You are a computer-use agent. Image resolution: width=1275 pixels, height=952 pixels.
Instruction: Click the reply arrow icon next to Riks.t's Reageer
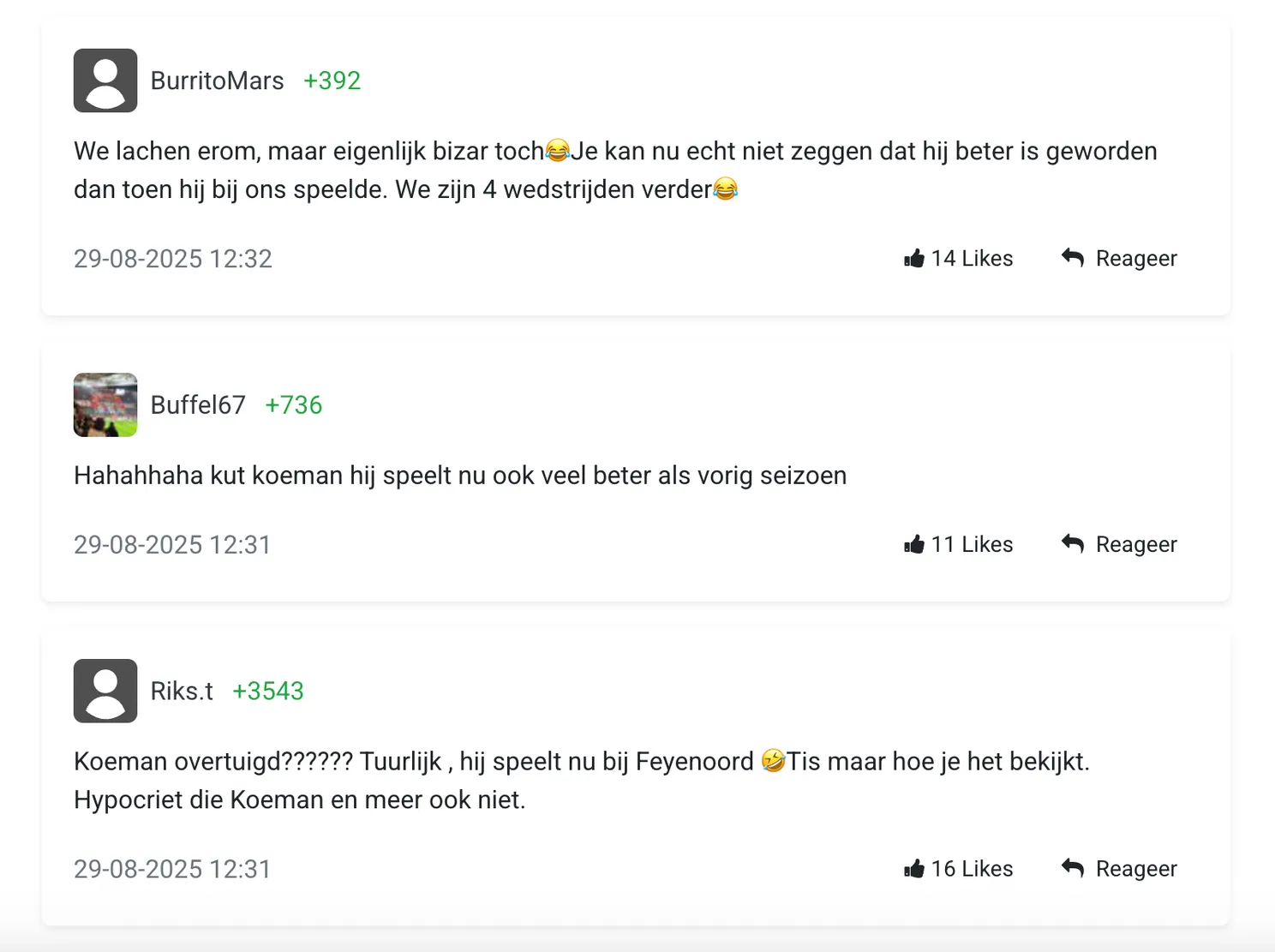pos(1071,868)
